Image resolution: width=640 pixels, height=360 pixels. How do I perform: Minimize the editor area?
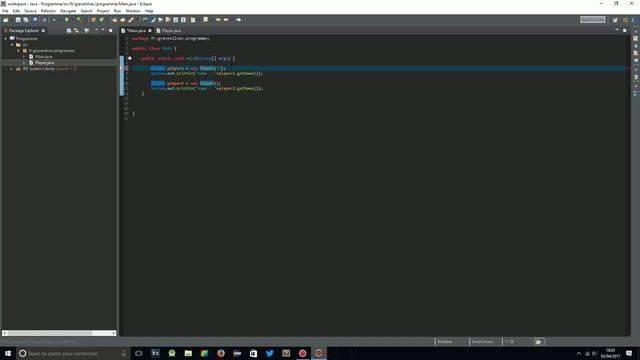(617, 30)
